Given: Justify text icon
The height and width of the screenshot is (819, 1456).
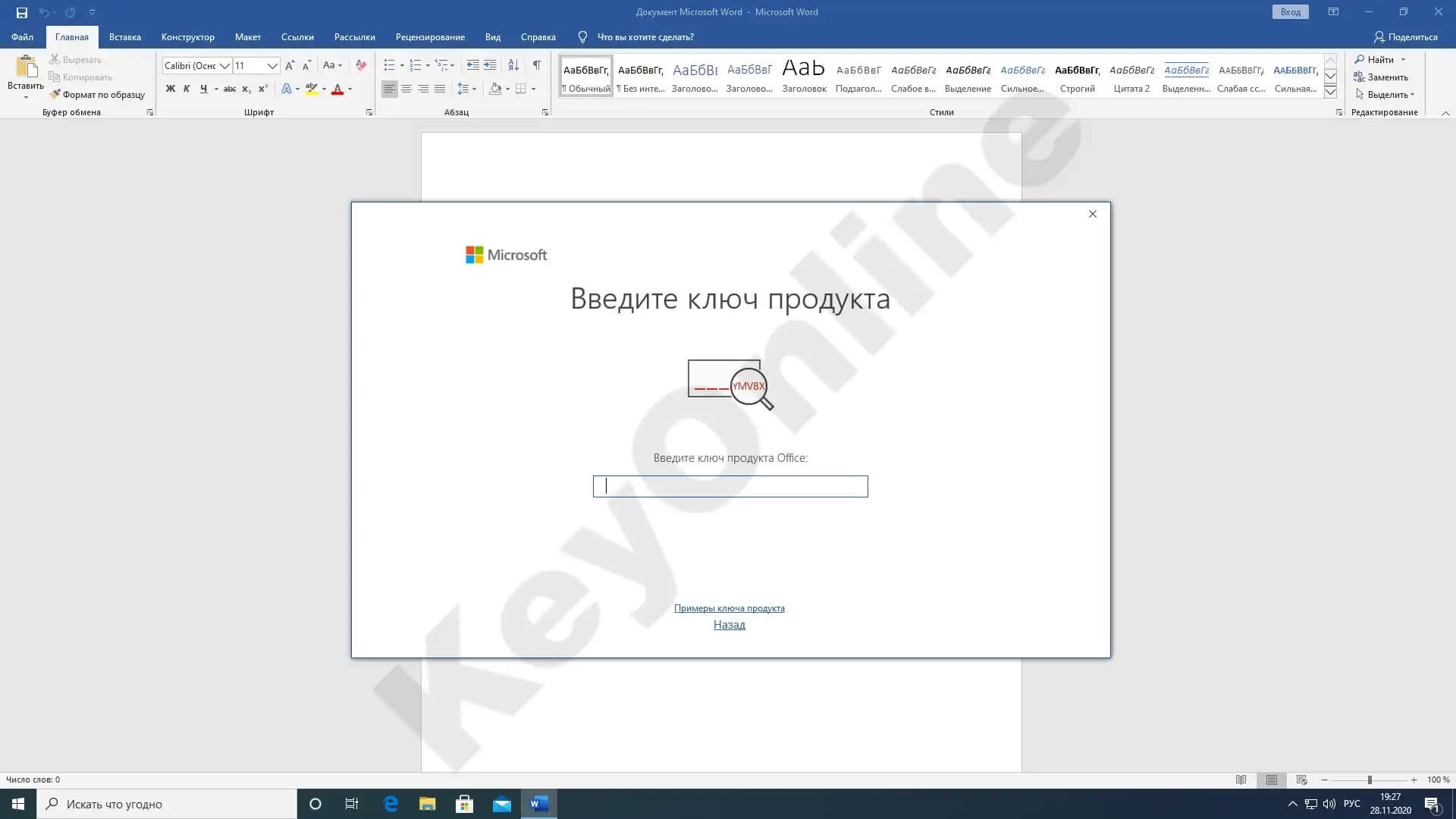Looking at the screenshot, I should click(440, 89).
